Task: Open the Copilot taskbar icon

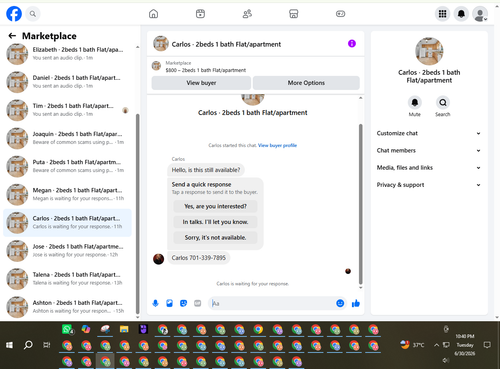Action: [x=86, y=330]
